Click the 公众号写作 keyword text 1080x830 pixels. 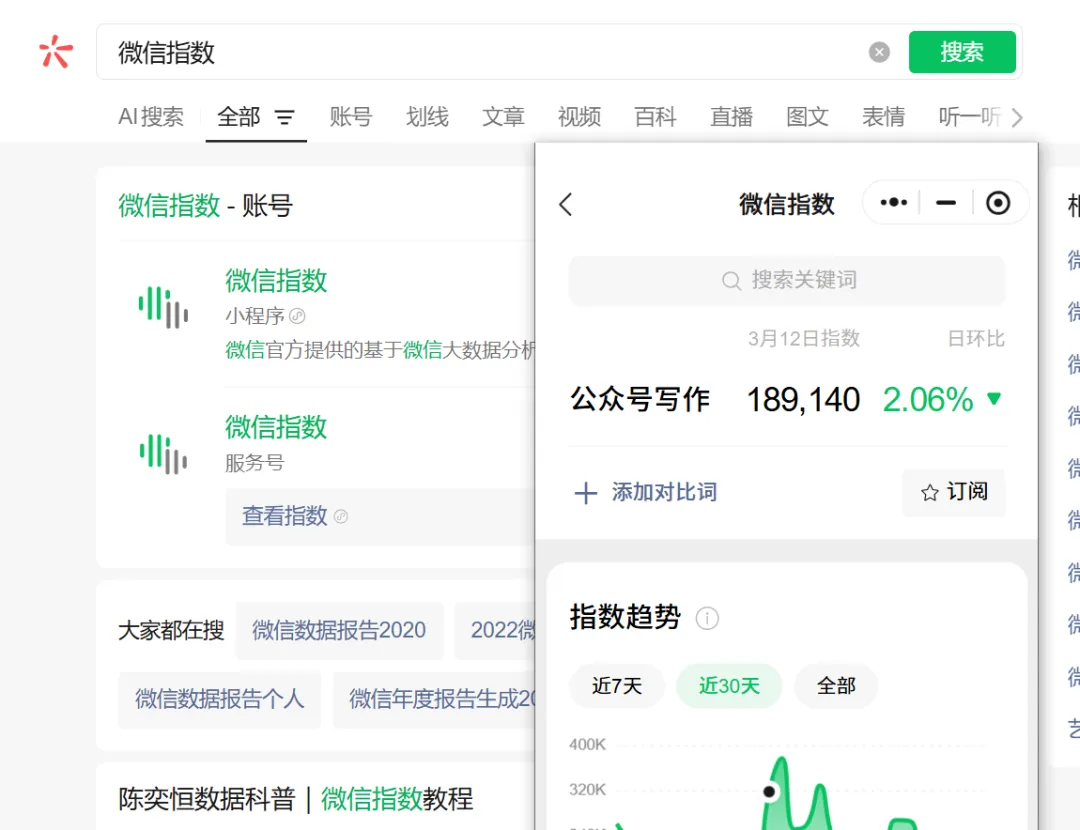(640, 400)
